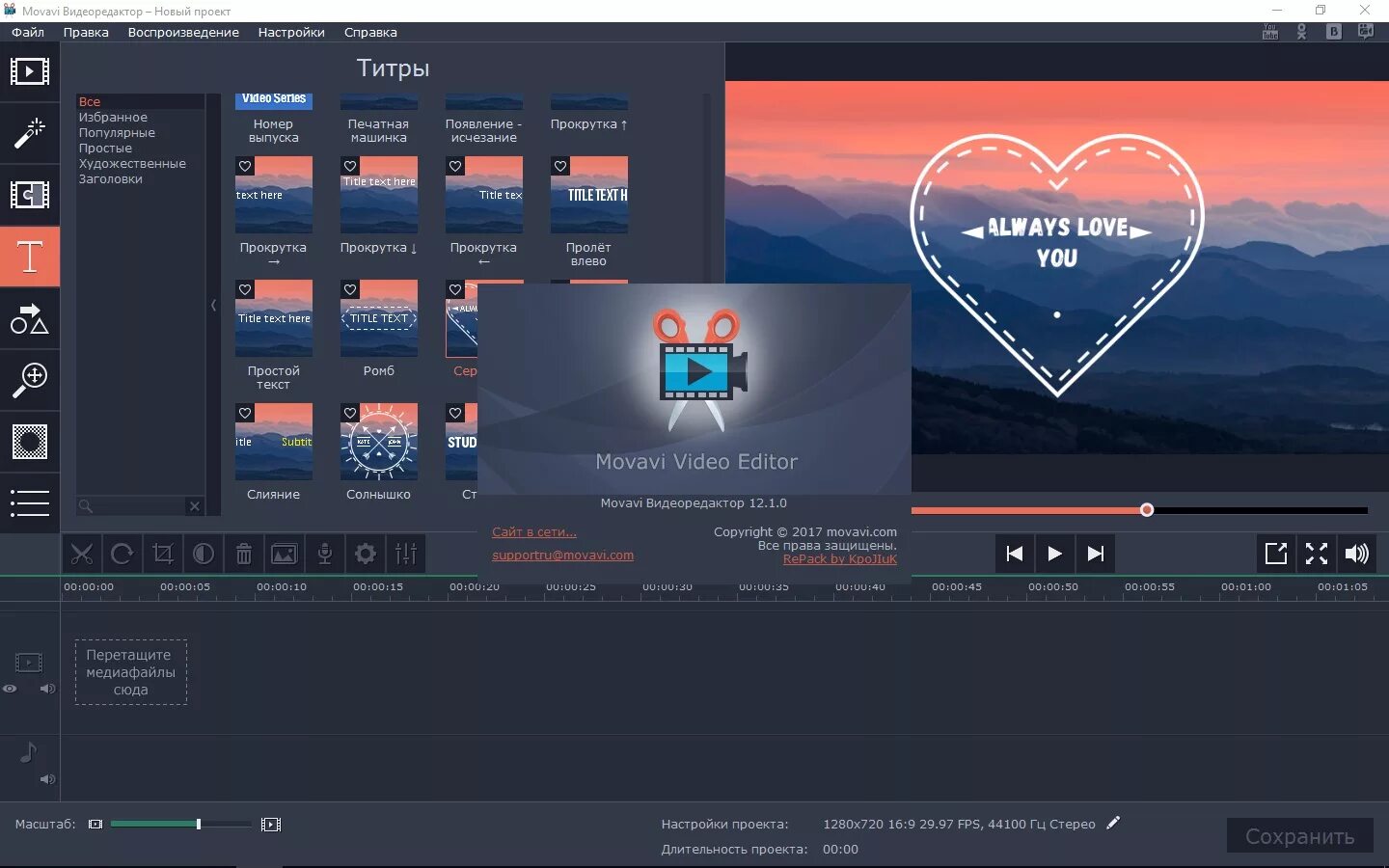The width and height of the screenshot is (1389, 868).
Task: Open the Chroma key tool tab
Action: click(29, 442)
